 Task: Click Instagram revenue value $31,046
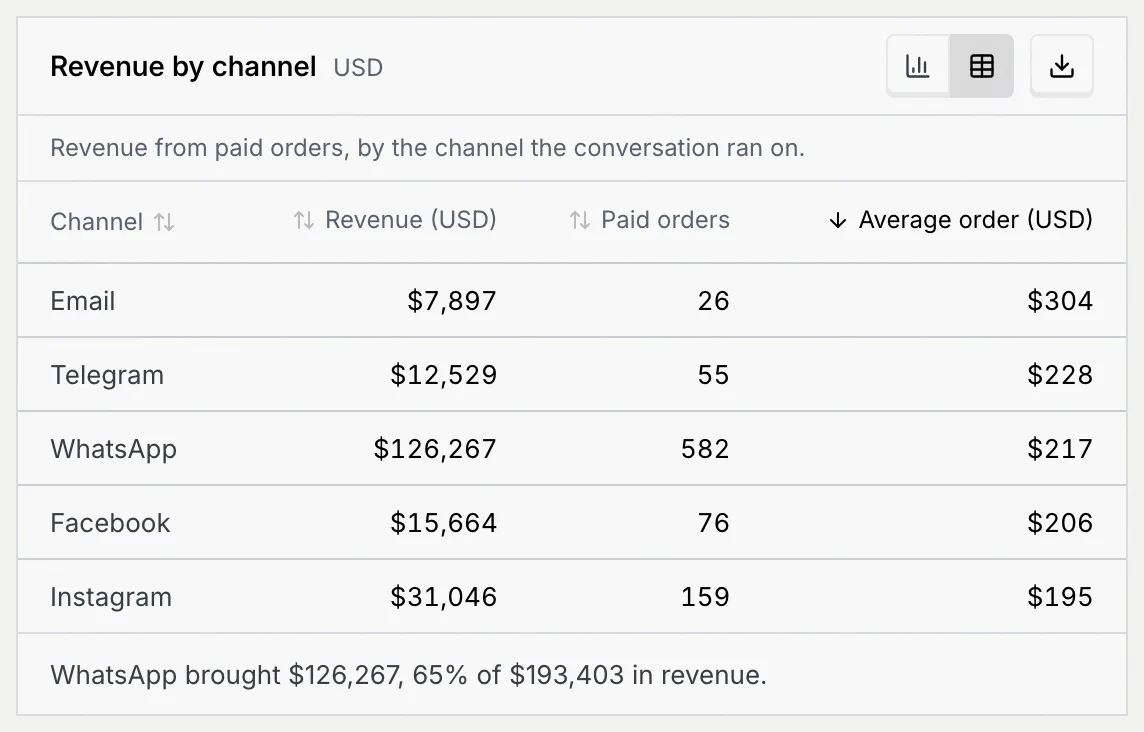click(443, 596)
